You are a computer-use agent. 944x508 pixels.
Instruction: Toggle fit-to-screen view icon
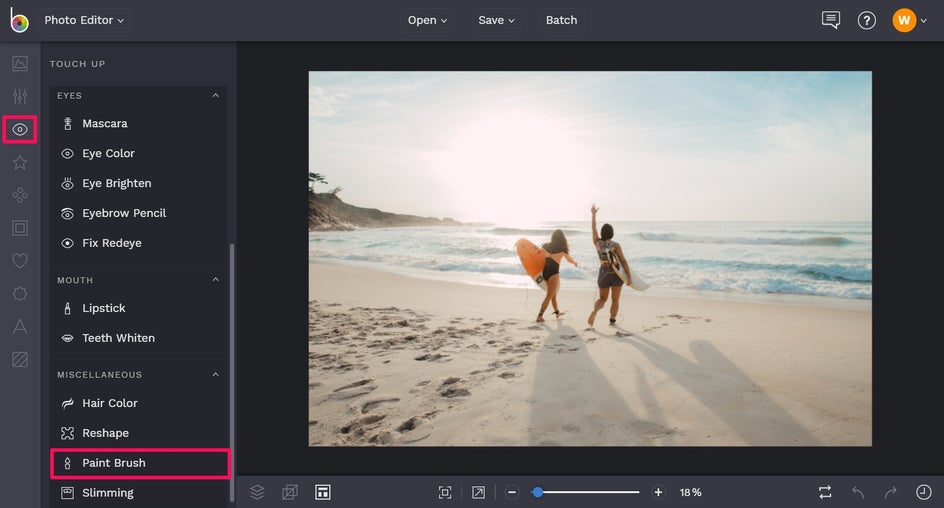445,492
